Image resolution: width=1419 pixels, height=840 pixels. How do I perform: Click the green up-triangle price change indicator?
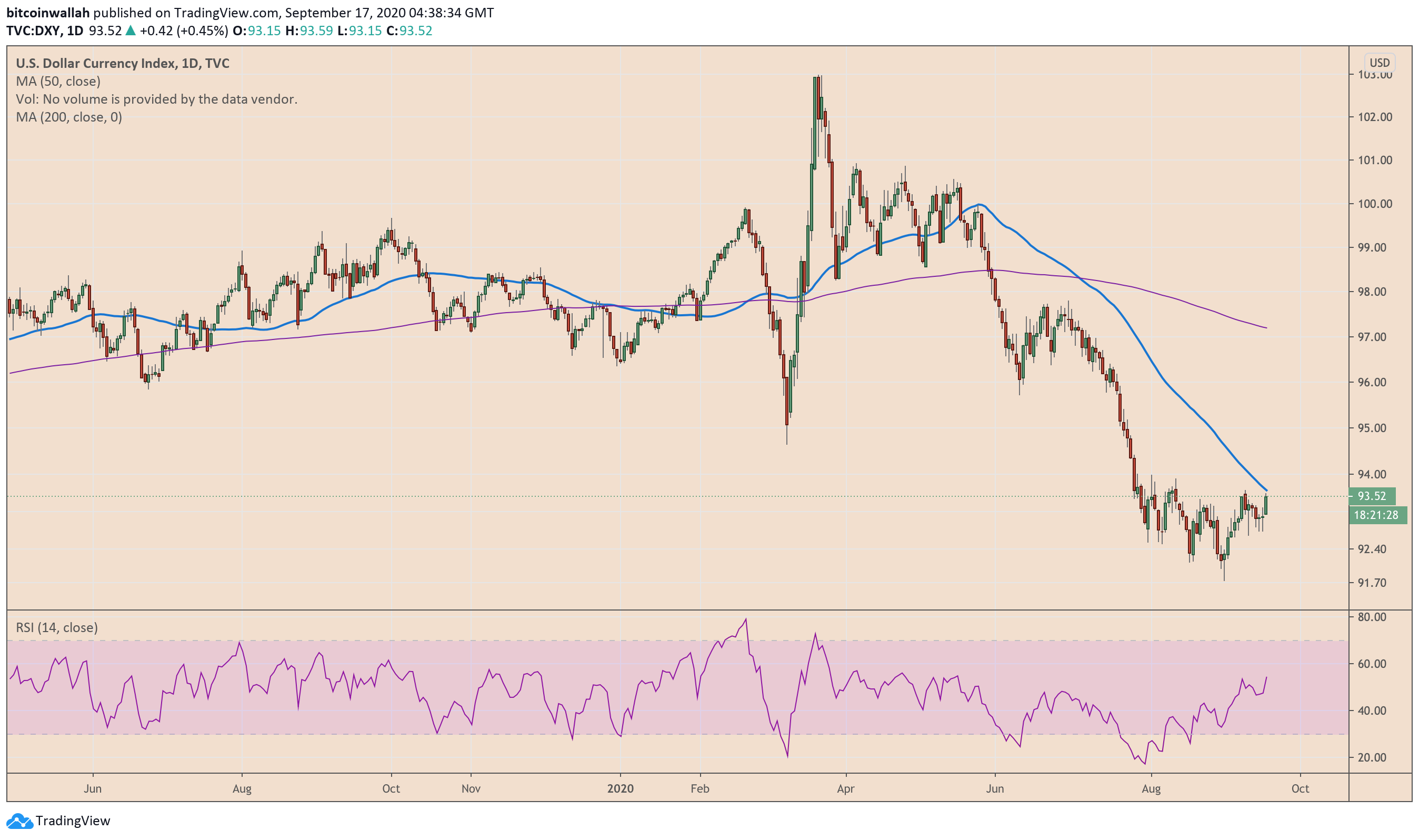[130, 31]
